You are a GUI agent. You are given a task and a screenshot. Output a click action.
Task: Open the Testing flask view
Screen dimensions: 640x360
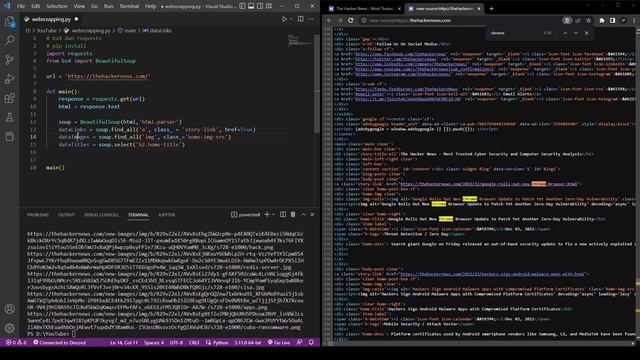tap(9, 118)
